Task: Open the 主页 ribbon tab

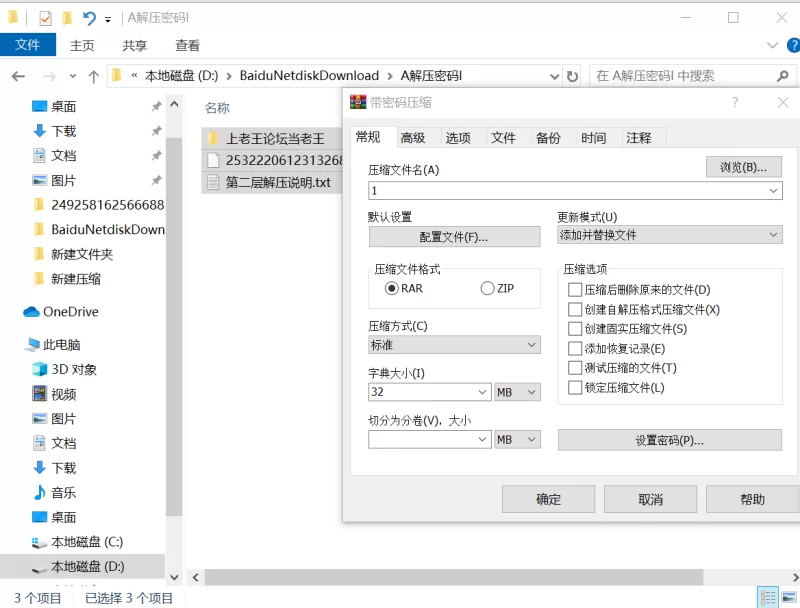Action: pos(82,45)
